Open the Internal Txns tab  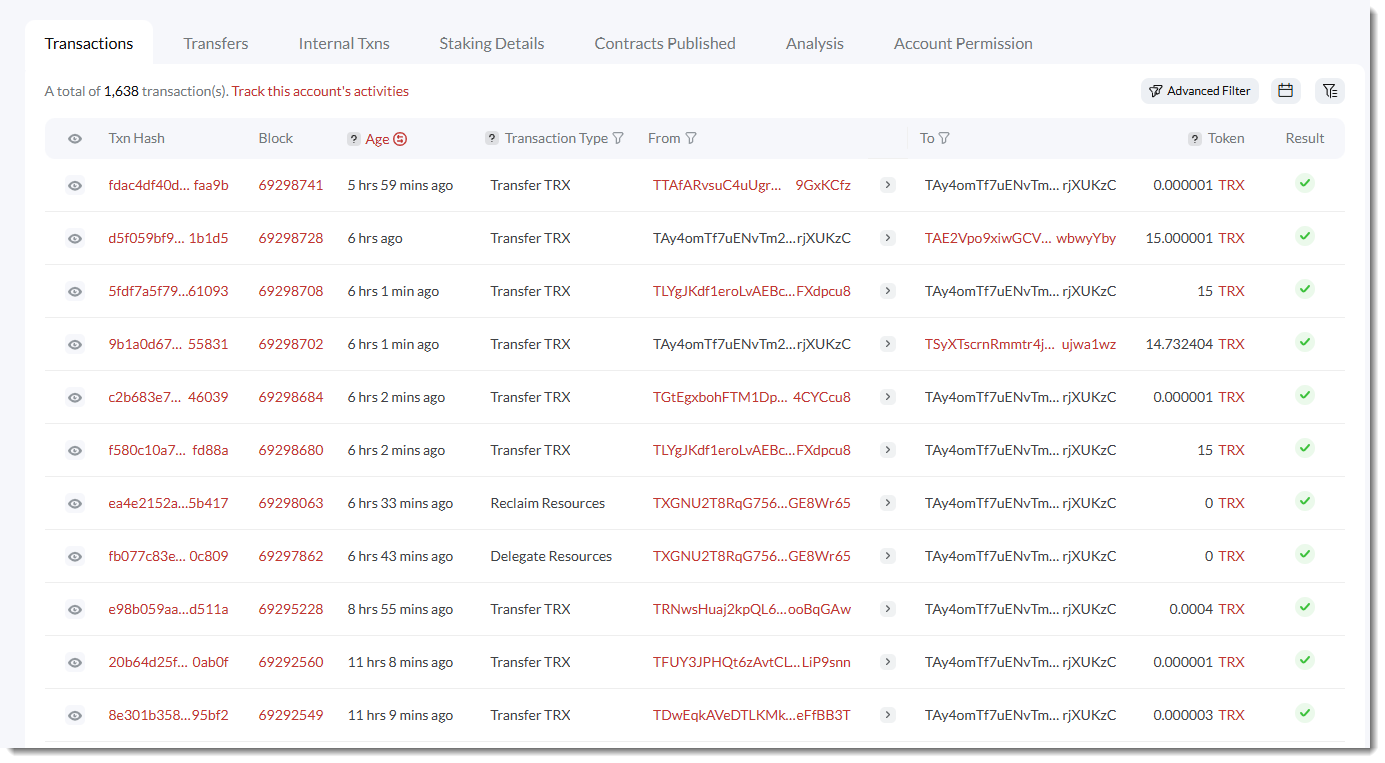coord(344,44)
